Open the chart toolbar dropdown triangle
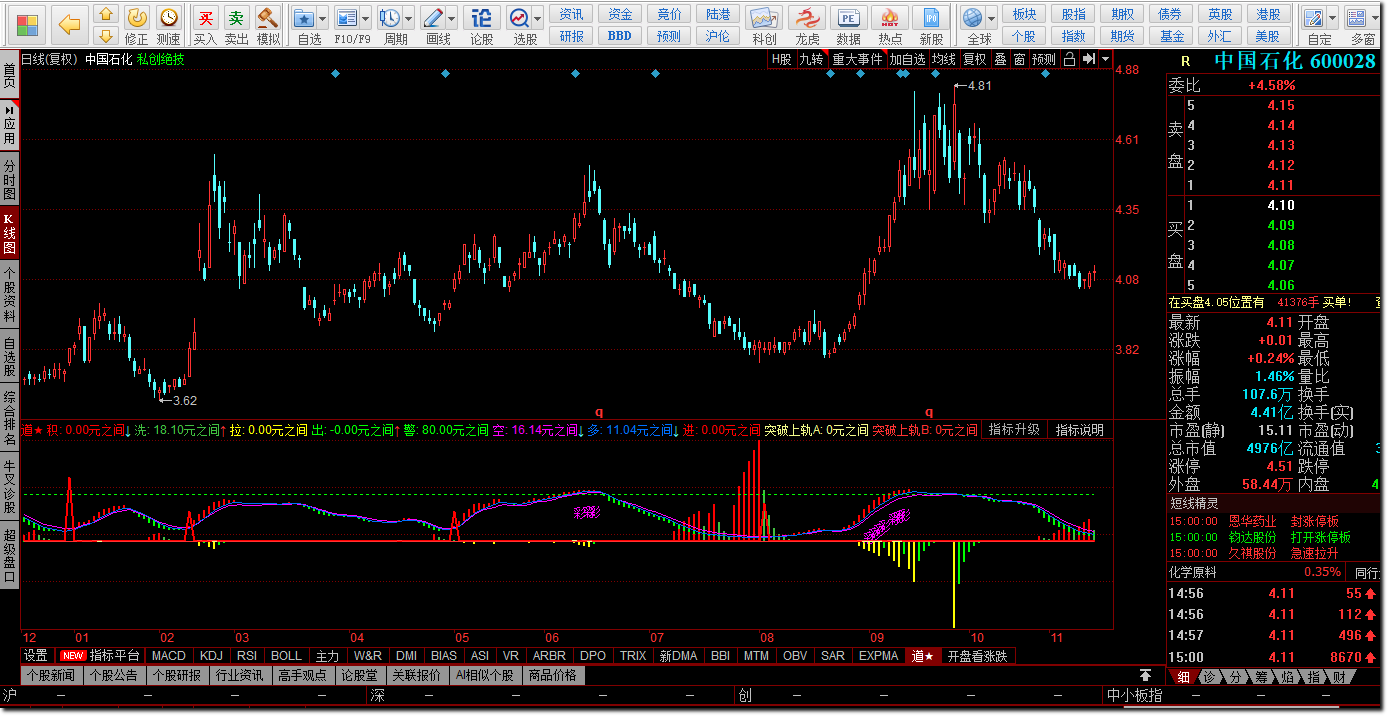The image size is (1389, 716). point(1105,59)
